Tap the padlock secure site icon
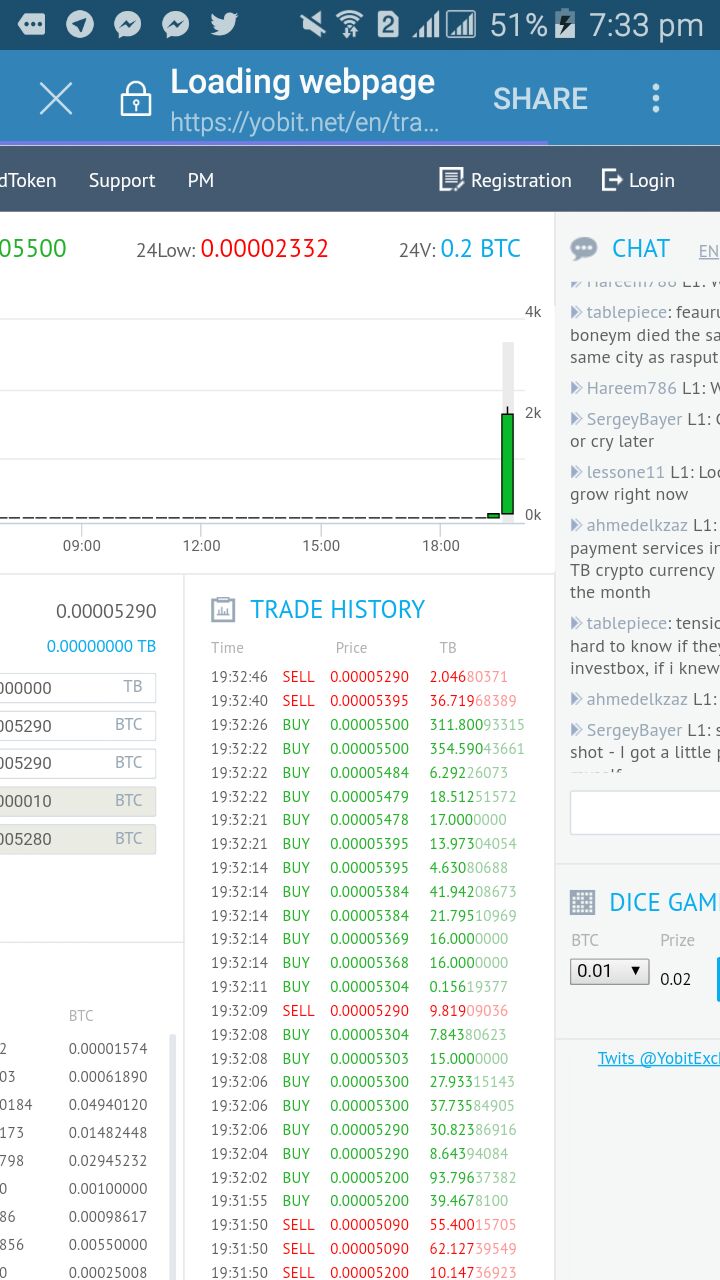The height and width of the screenshot is (1280, 720). pyautogui.click(x=135, y=100)
